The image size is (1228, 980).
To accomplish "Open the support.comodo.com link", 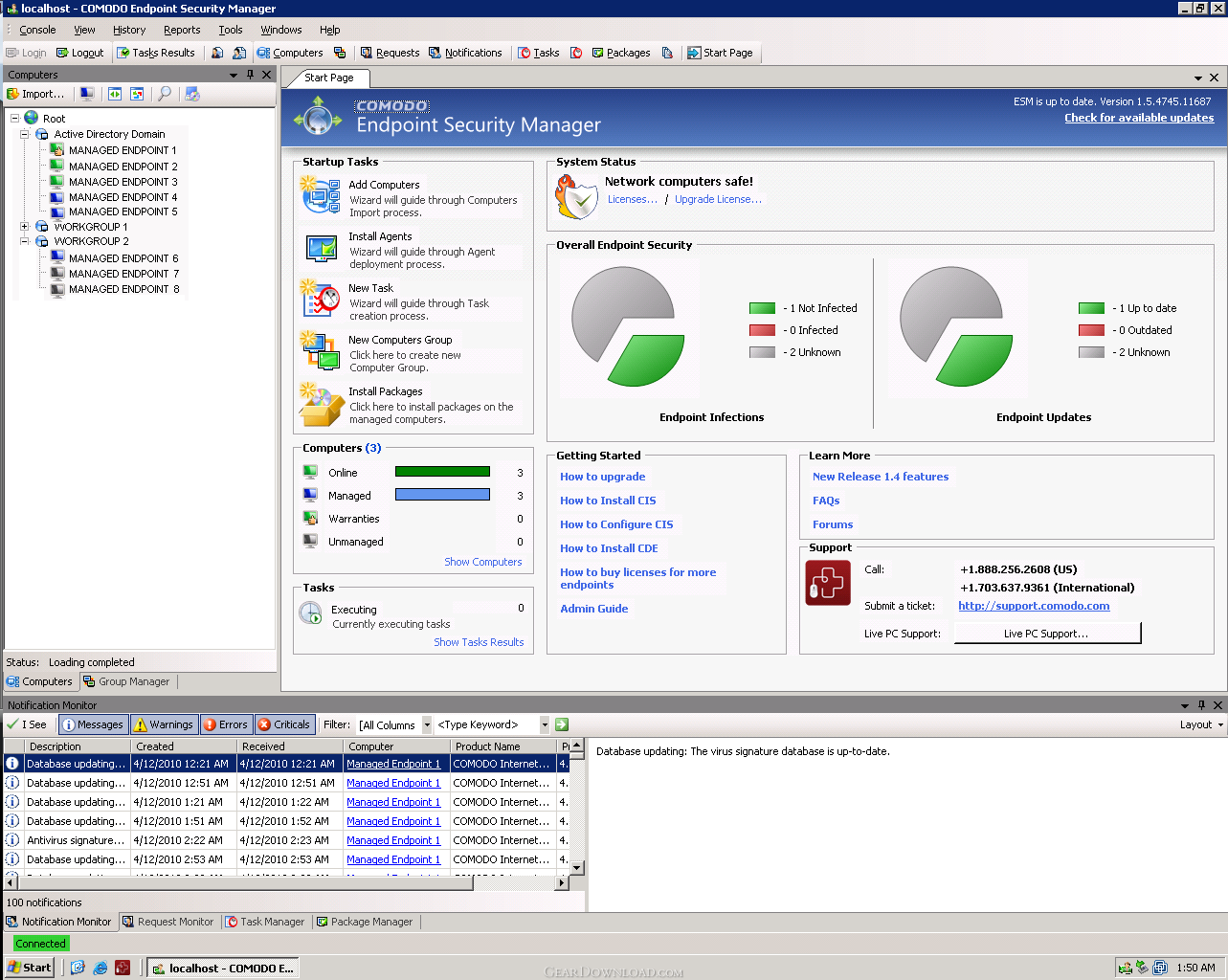I will 1034,606.
